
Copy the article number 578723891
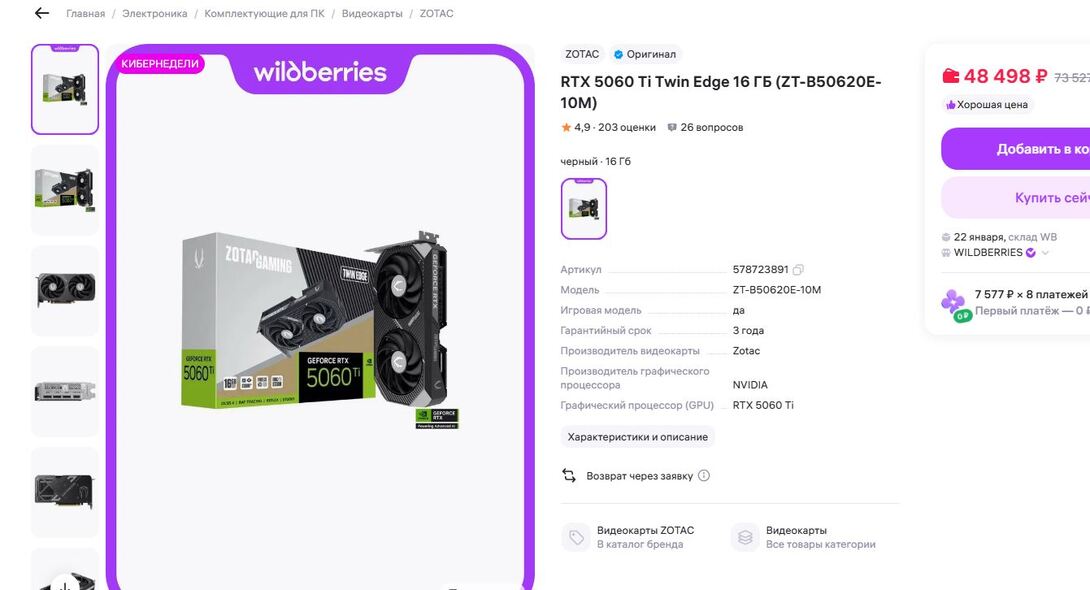coord(798,270)
